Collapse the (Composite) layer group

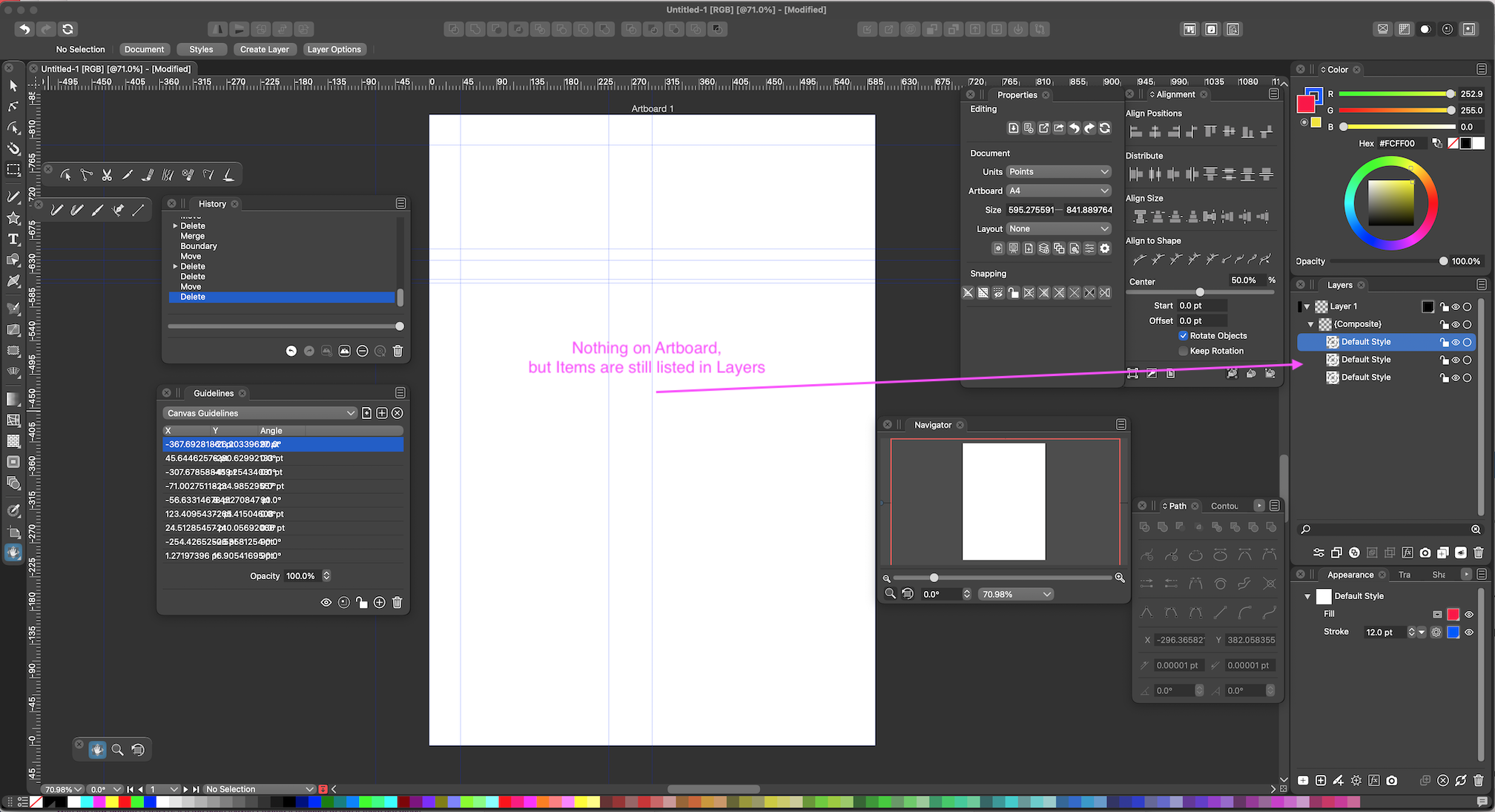(1310, 324)
